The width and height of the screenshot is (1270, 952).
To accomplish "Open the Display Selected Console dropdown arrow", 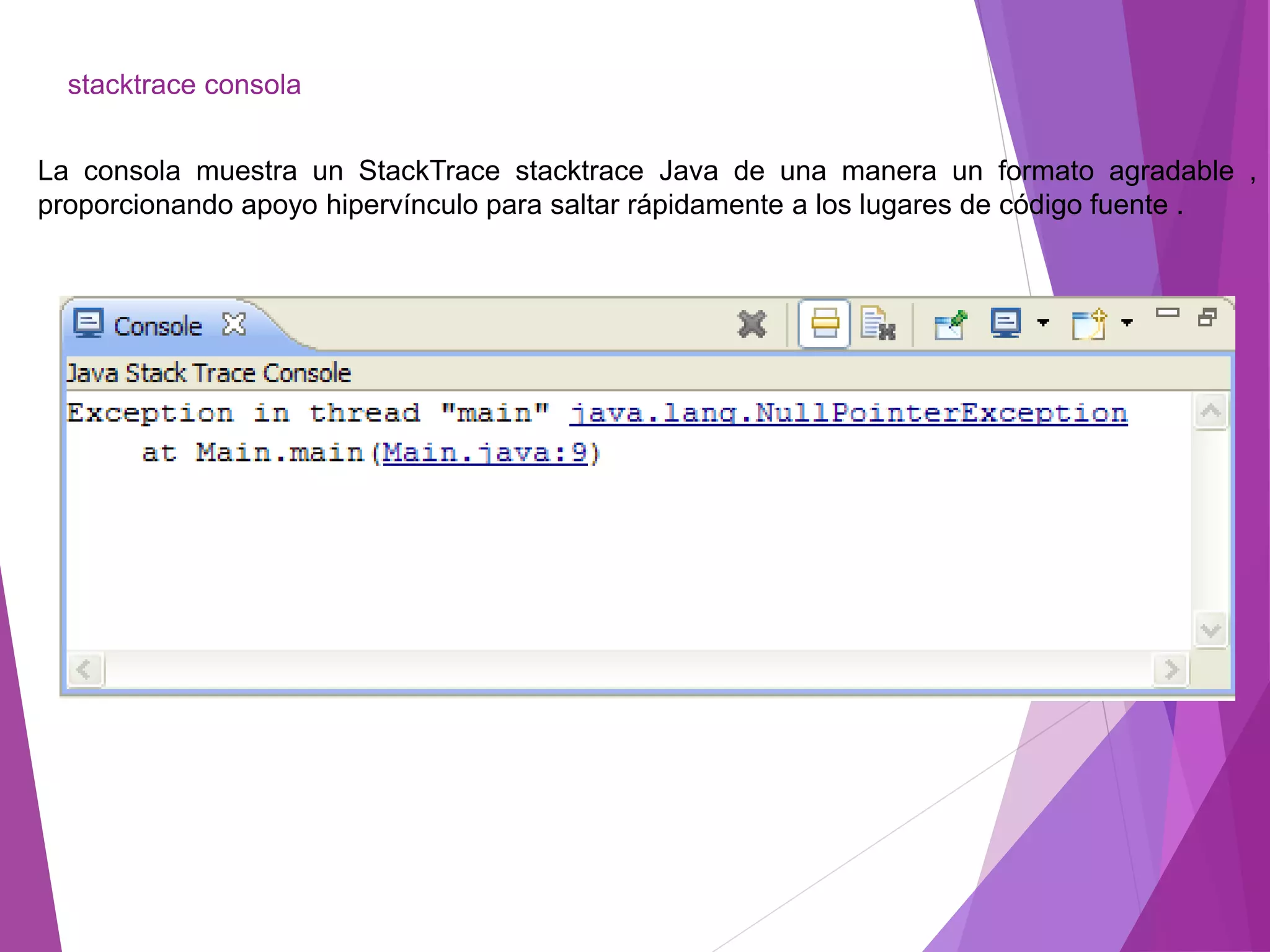I will click(1043, 322).
